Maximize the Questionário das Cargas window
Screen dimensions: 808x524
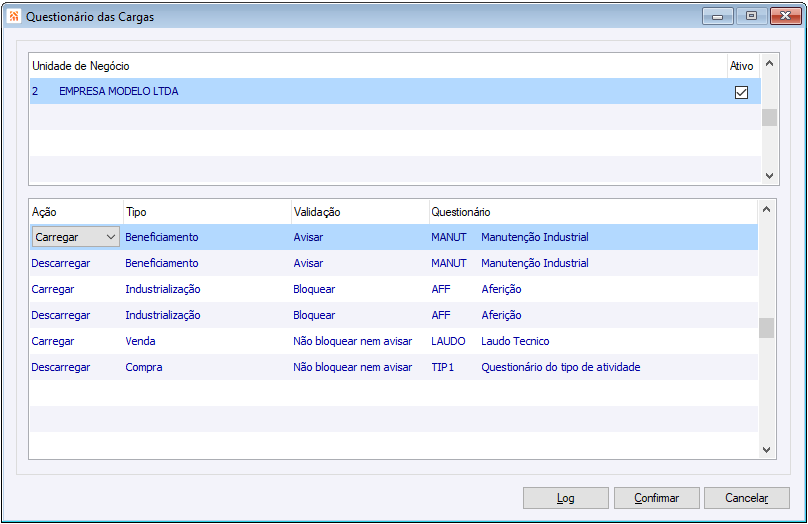coord(751,16)
